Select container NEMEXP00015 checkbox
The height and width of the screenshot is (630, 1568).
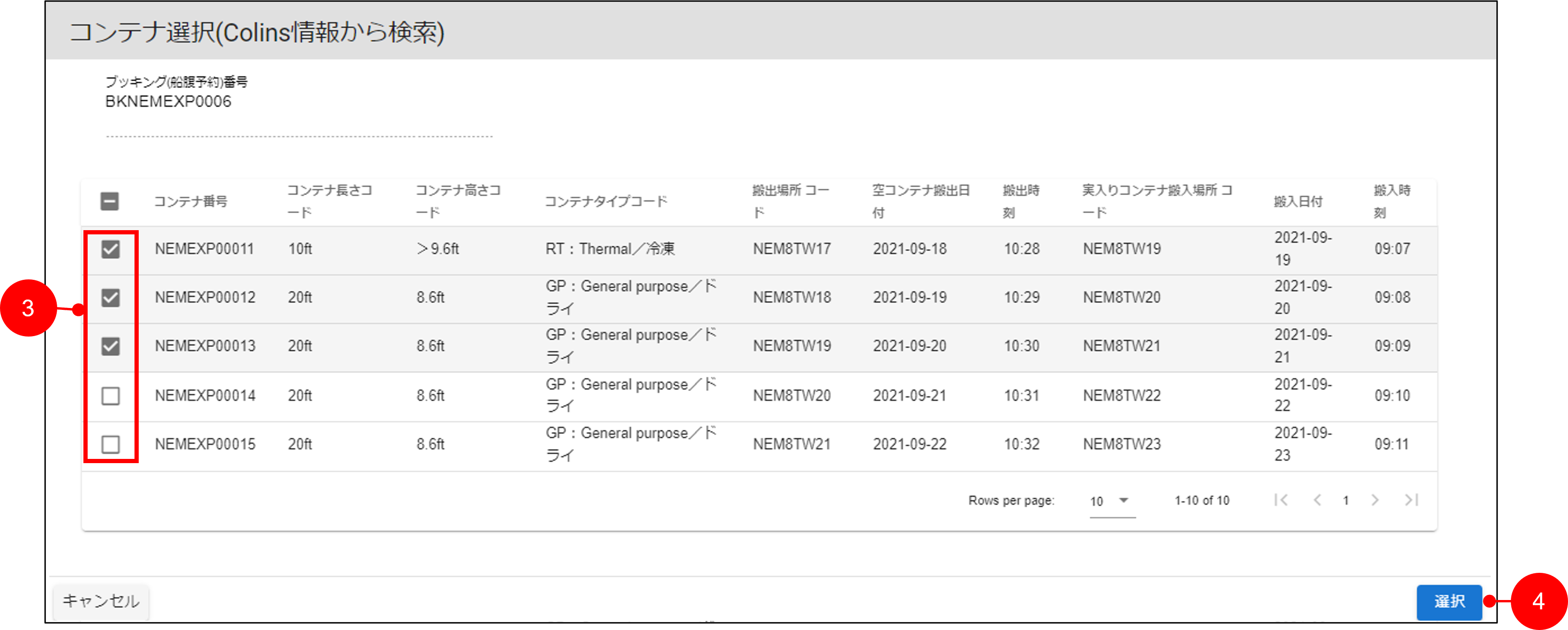[110, 444]
